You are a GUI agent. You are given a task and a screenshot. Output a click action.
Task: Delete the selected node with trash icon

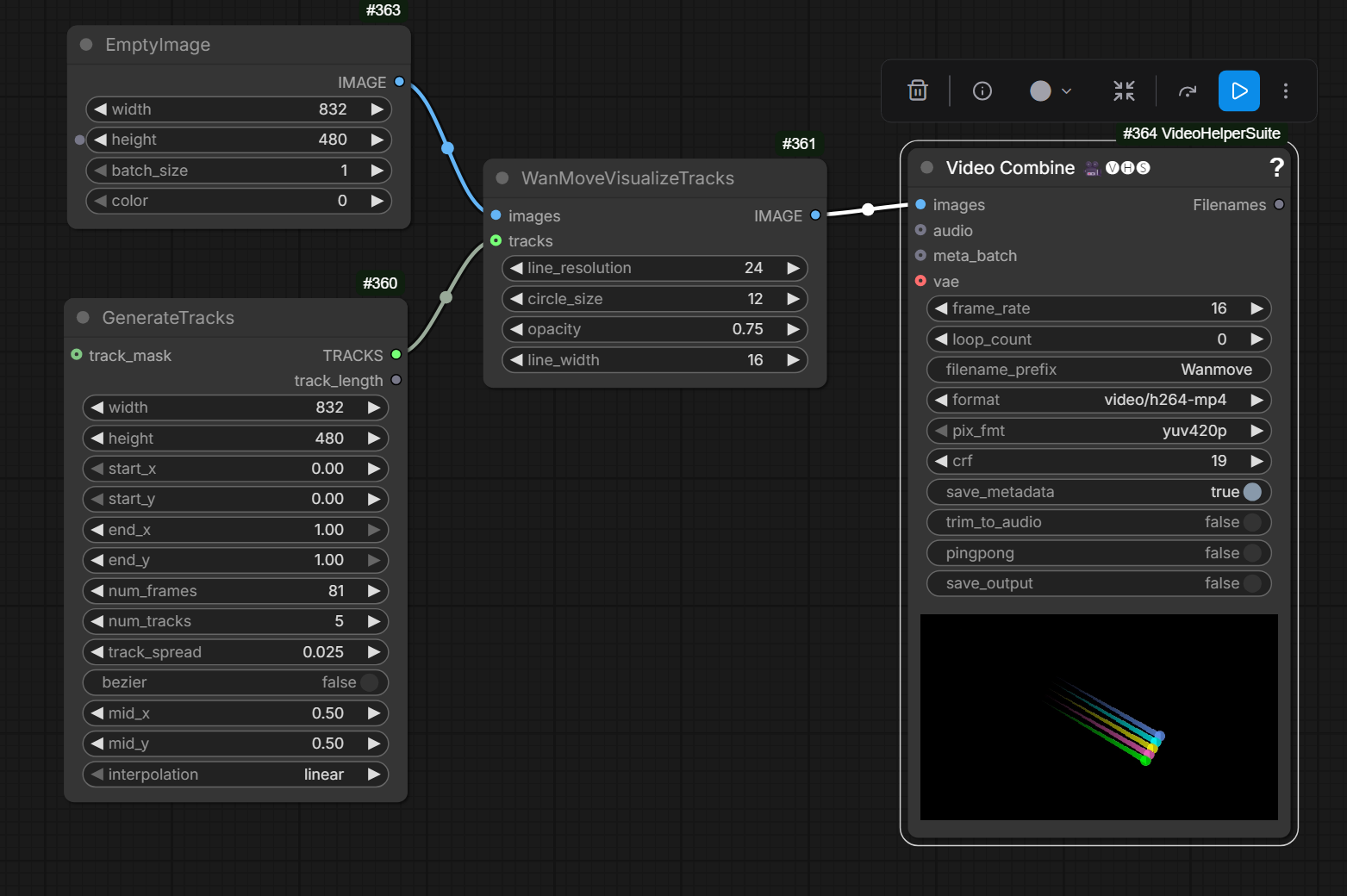tap(918, 90)
